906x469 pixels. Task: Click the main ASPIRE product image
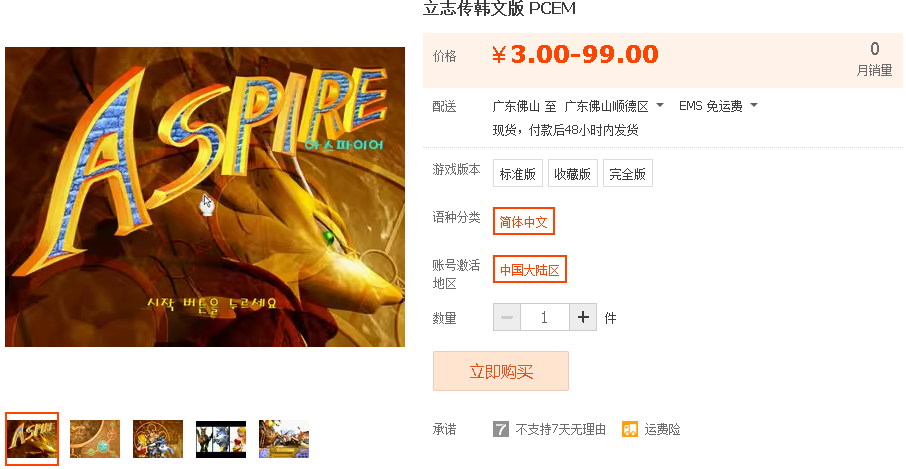click(205, 197)
